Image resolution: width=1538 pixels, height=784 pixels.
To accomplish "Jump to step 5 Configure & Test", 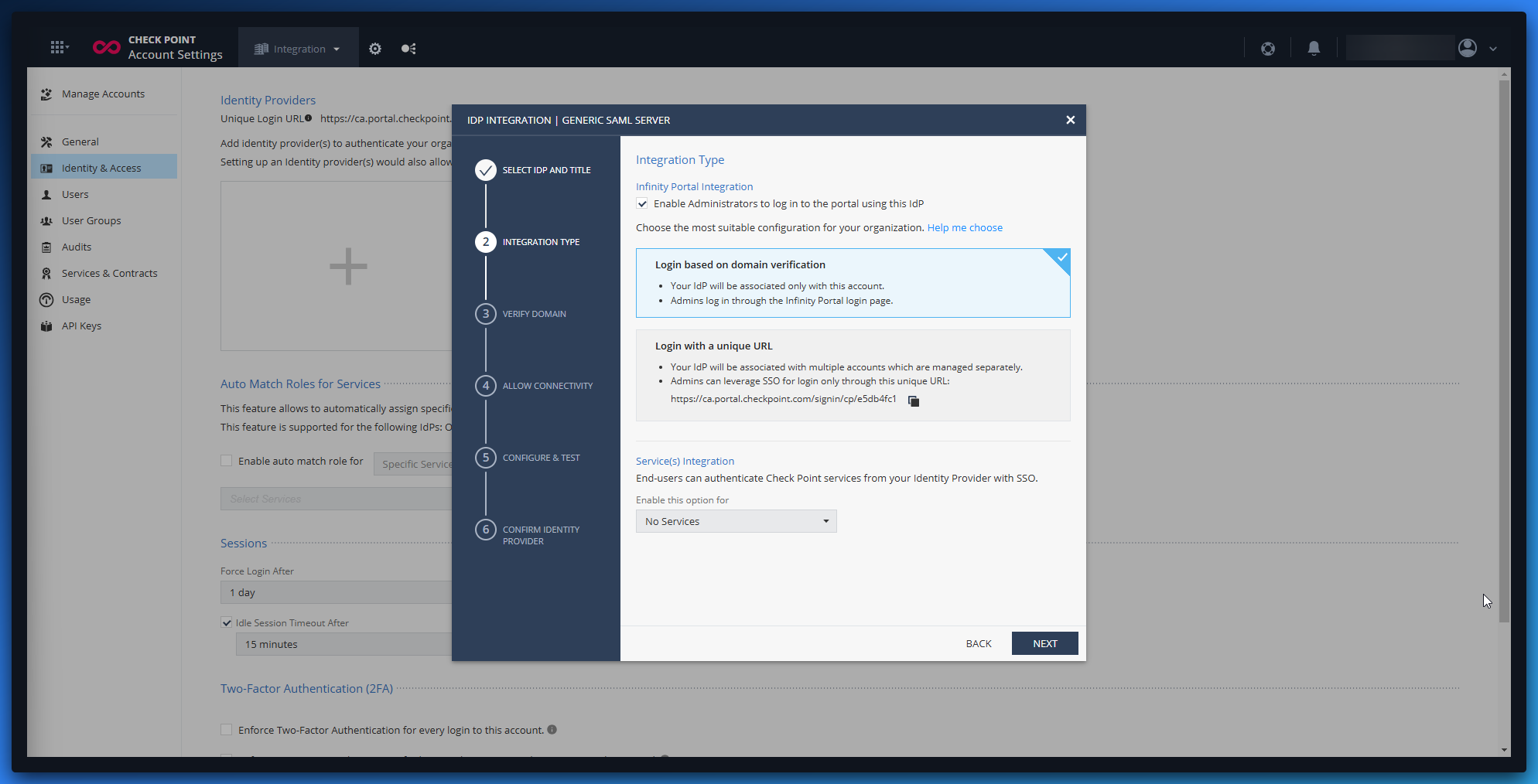I will [x=528, y=458].
